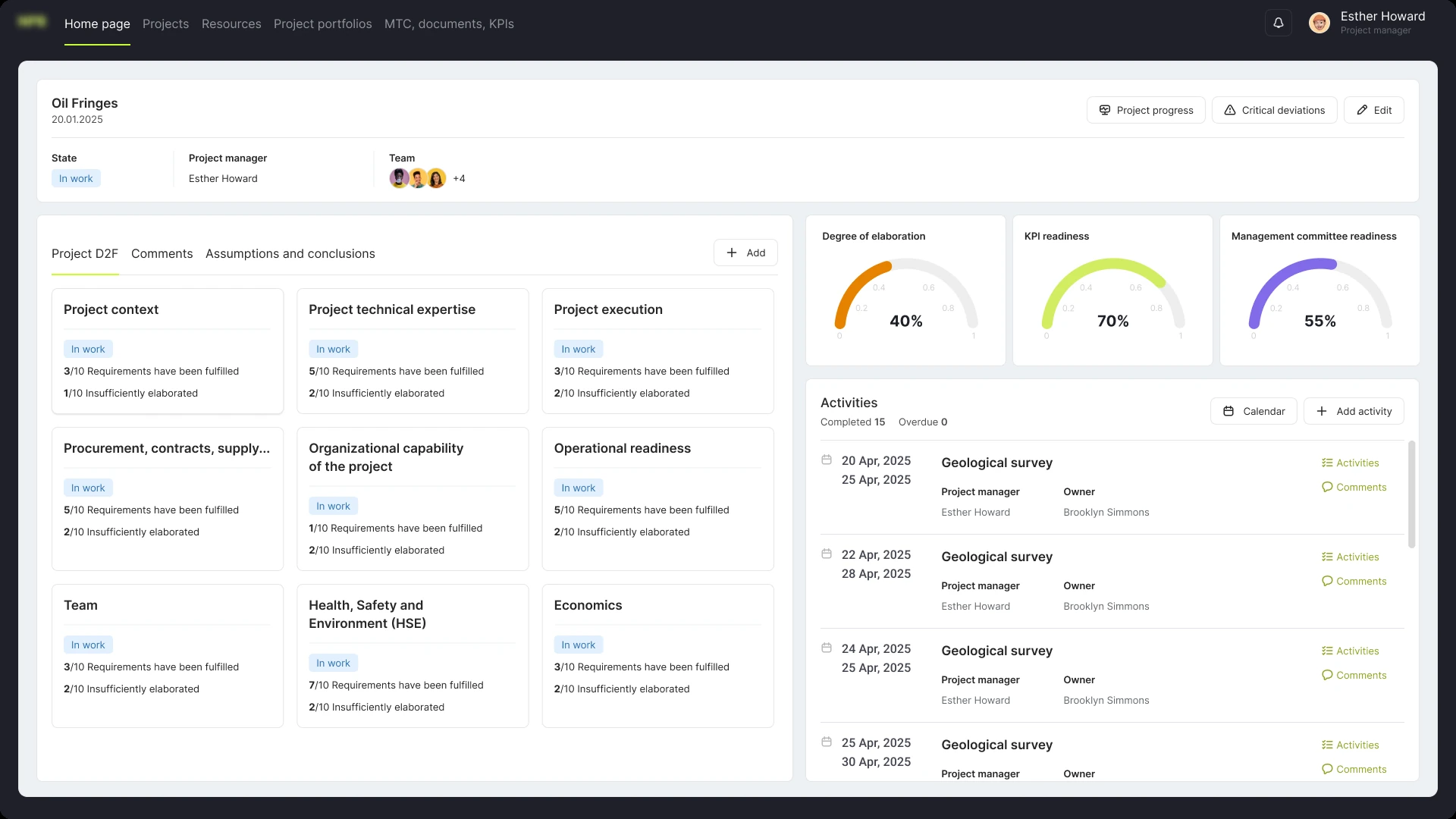Viewport: 1456px width, 819px height.
Task: Click the Comments bubble icon for 22 Apr activity
Action: [1327, 582]
